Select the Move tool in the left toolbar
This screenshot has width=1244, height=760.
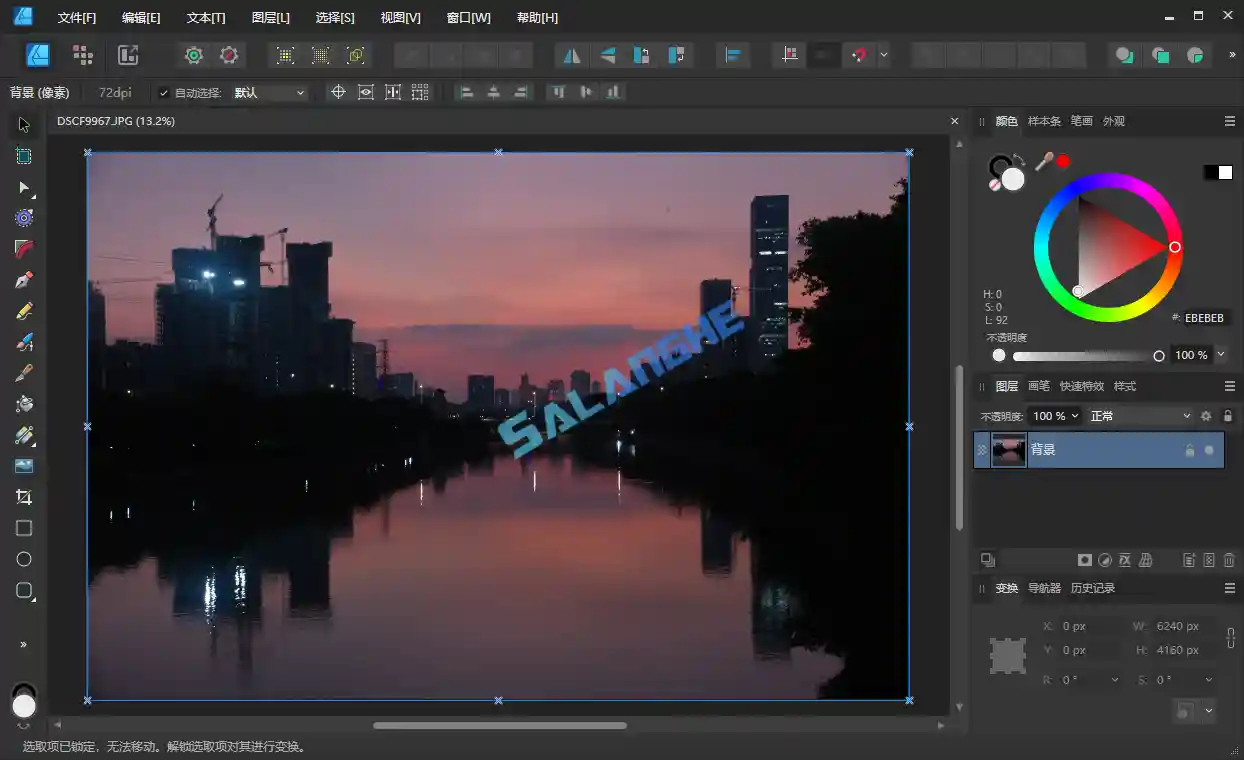click(24, 124)
